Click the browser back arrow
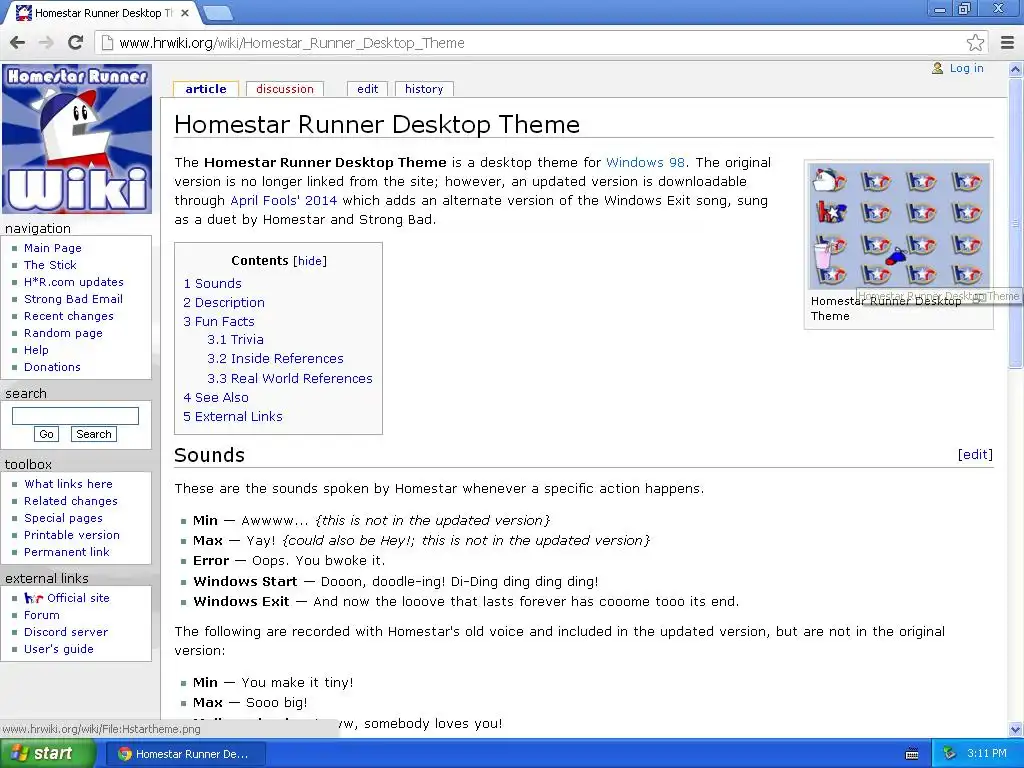 click(x=18, y=43)
